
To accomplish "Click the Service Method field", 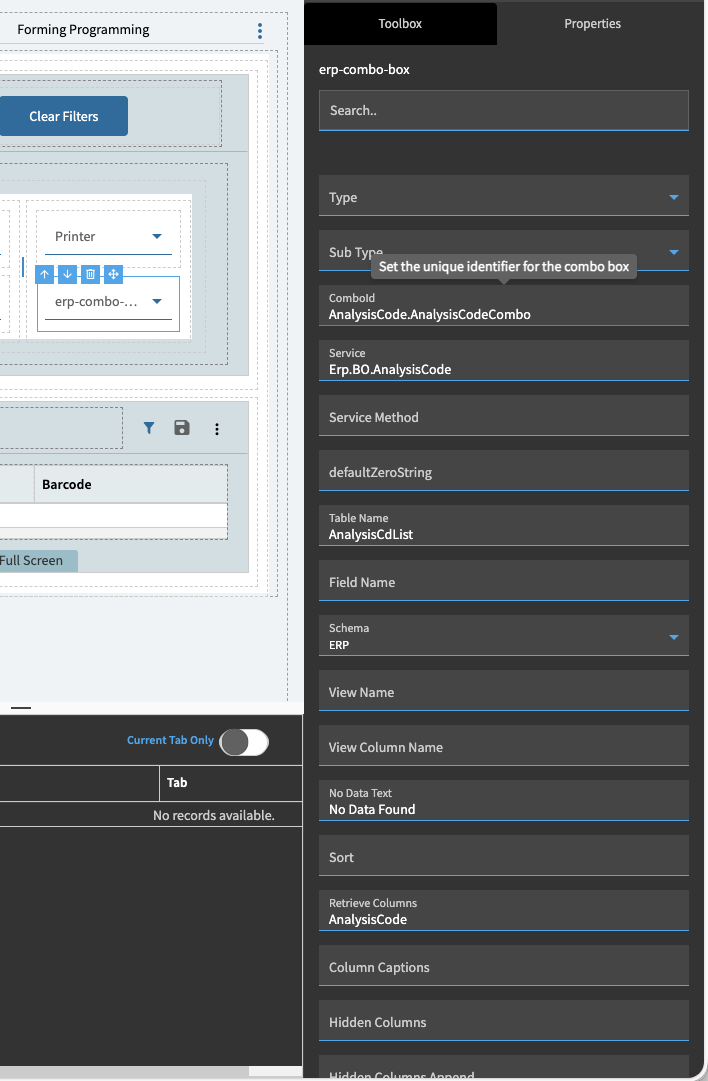I will pos(504,416).
